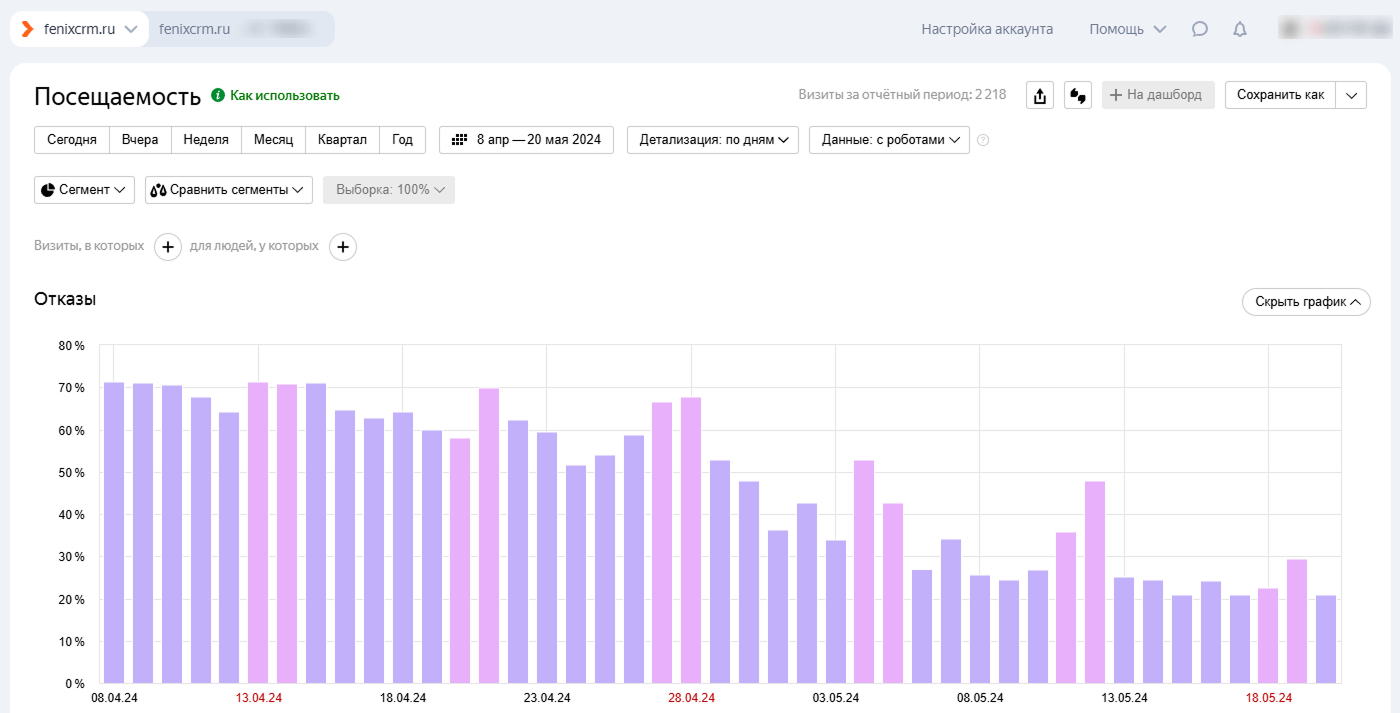1400x713 pixels.
Task: Click the green info icon by Как использовать
Action: [218, 96]
